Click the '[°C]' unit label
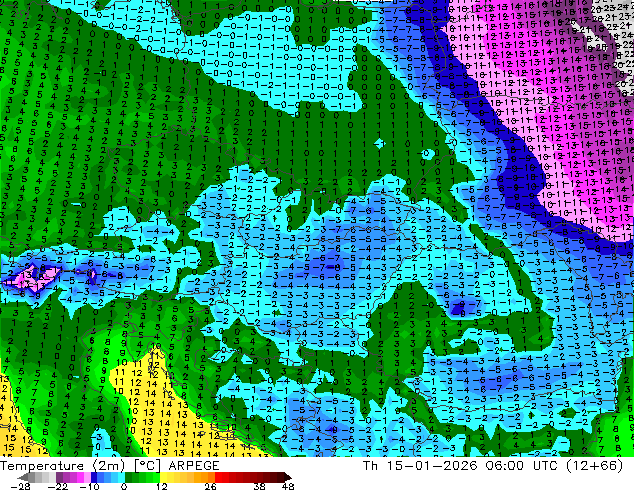 [x=147, y=466]
